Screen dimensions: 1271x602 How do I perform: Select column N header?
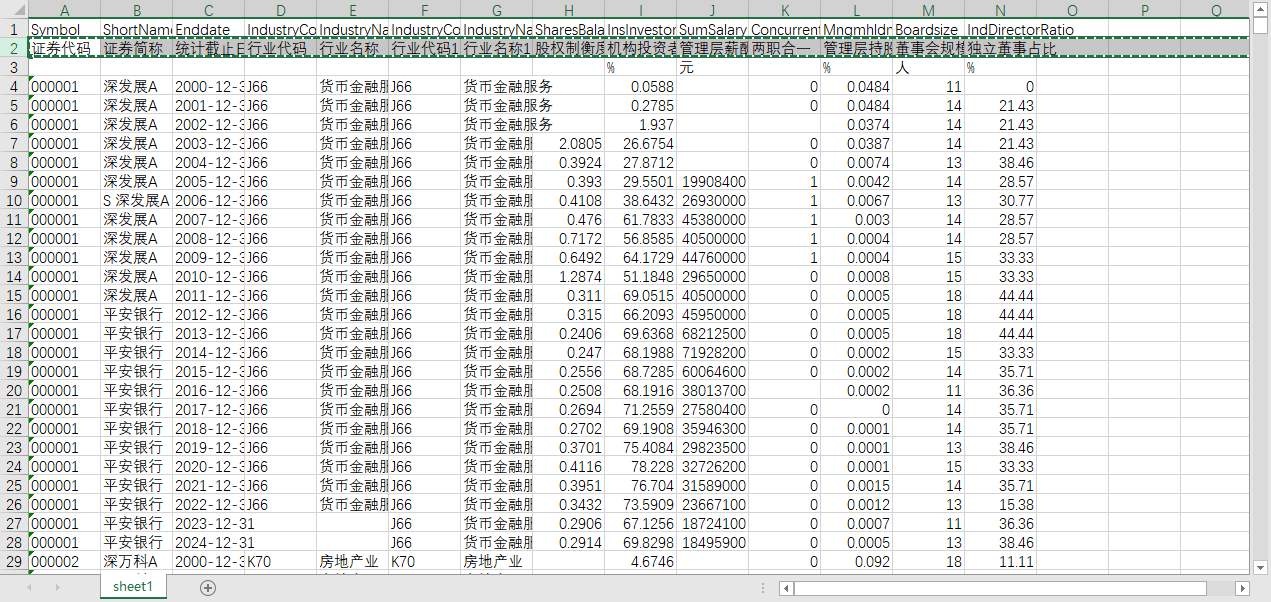point(1000,10)
